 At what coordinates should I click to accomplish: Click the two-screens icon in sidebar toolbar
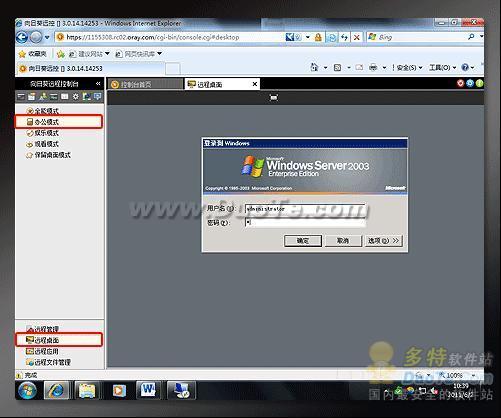pyautogui.click(x=87, y=97)
